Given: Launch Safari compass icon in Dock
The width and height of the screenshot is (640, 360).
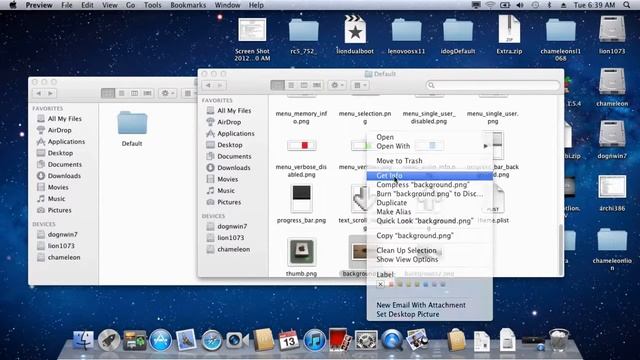Looking at the screenshot, I should (211, 340).
